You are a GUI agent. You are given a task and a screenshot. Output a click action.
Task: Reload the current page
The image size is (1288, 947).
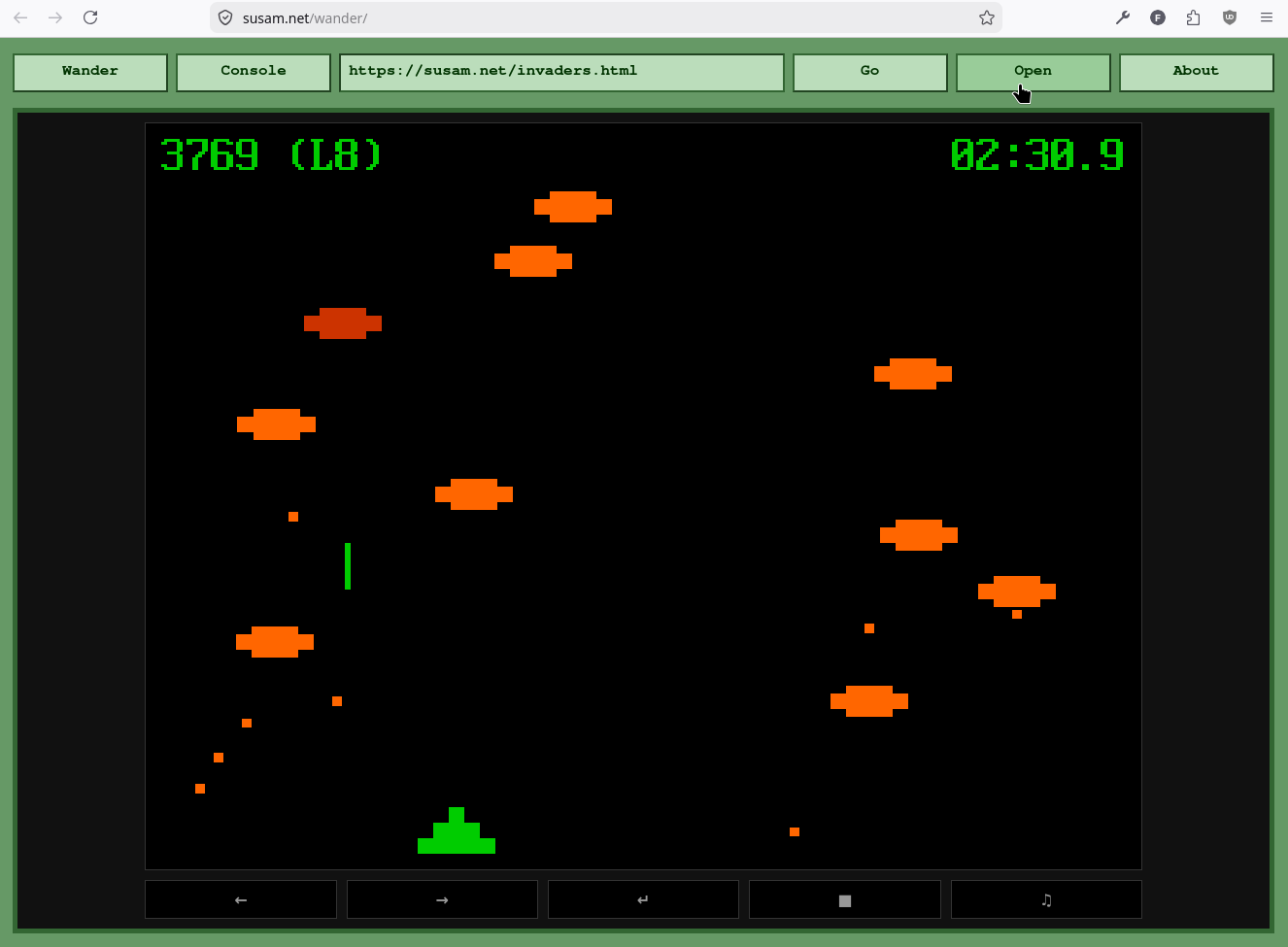click(x=90, y=17)
